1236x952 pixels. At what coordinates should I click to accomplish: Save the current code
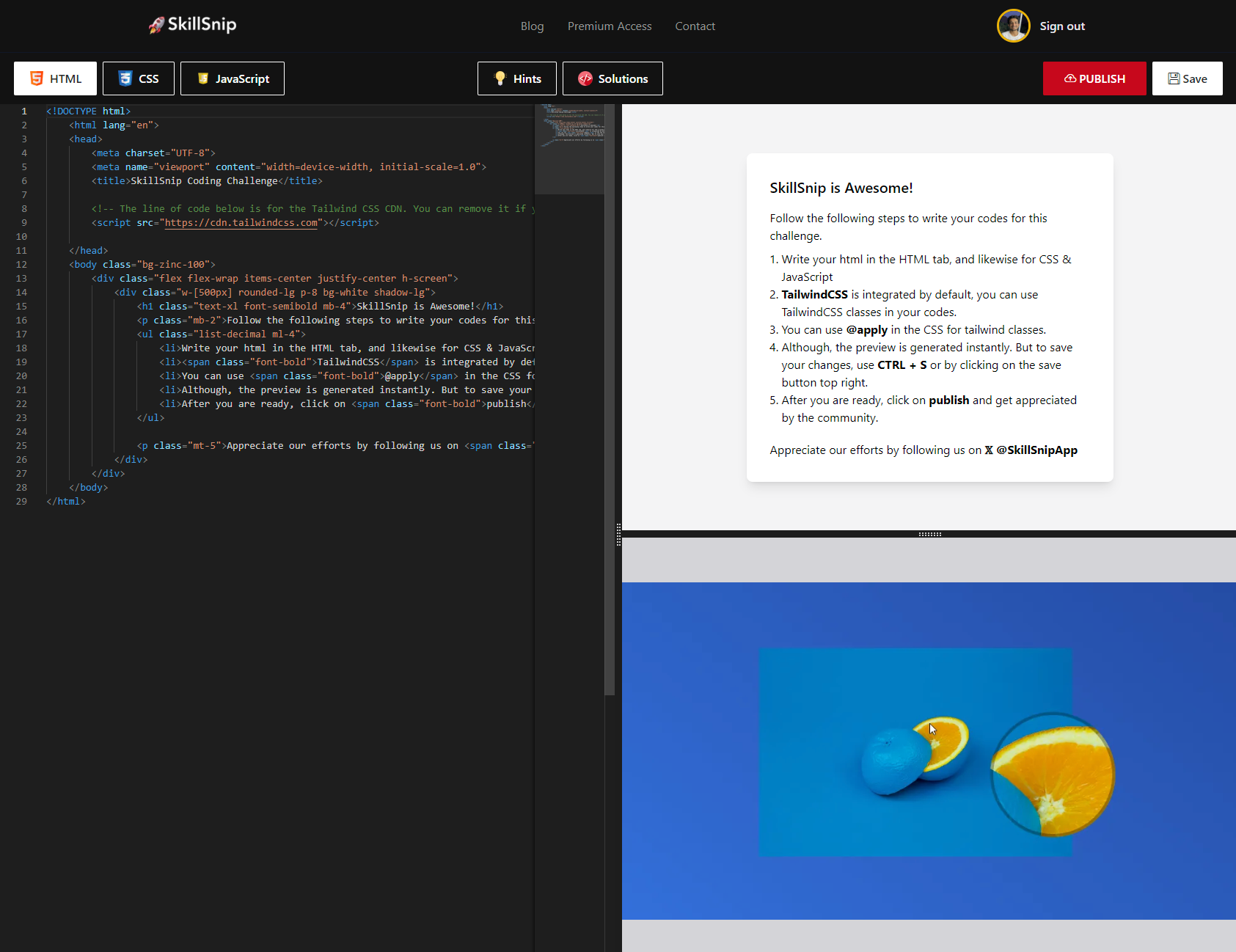pyautogui.click(x=1187, y=78)
